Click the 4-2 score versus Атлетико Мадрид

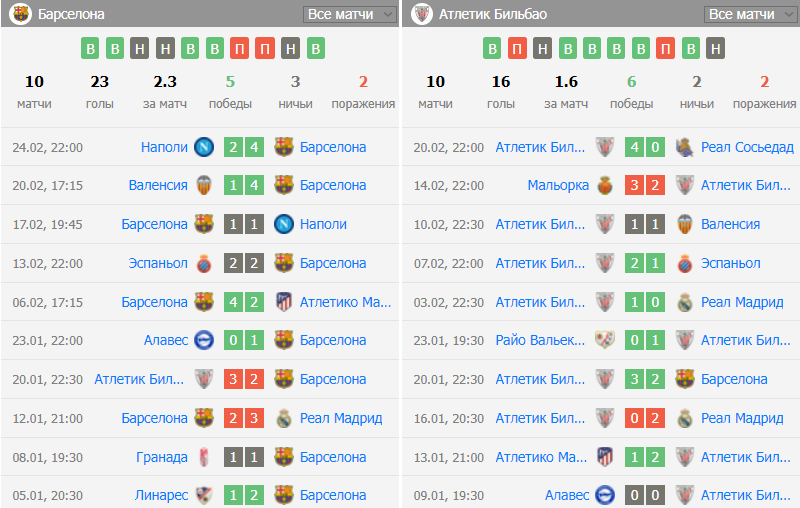point(244,302)
